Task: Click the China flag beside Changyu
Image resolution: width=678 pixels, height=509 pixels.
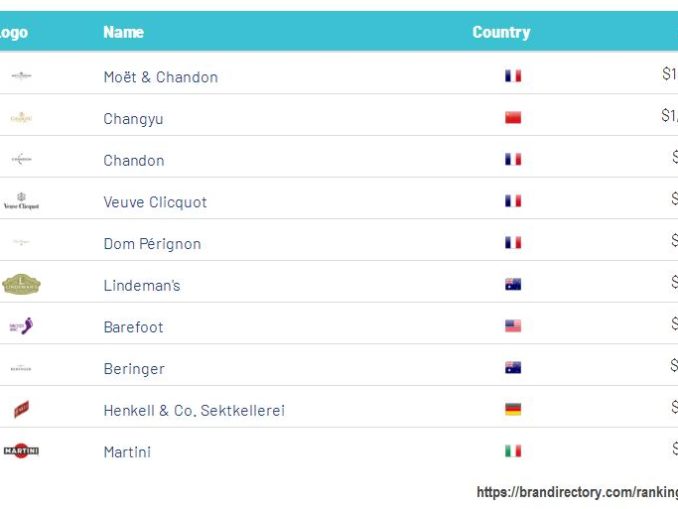Action: (513, 118)
